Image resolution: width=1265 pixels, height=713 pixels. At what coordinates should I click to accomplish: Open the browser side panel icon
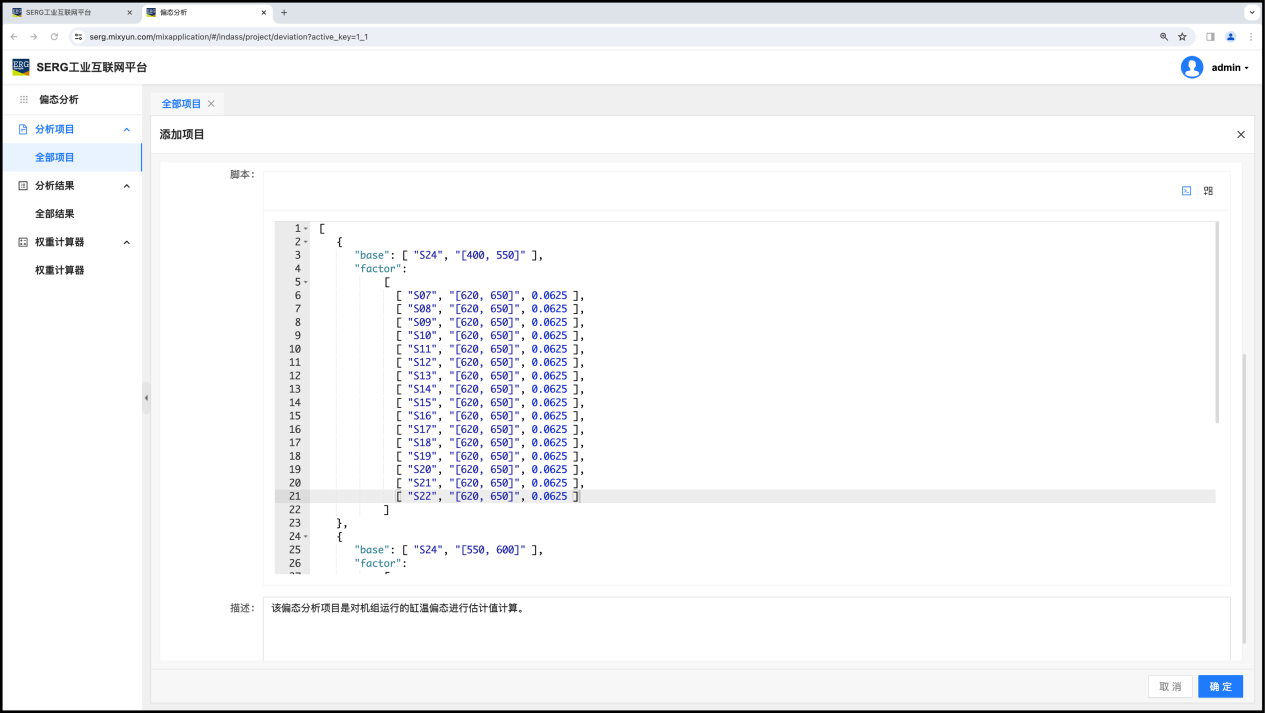click(1210, 37)
